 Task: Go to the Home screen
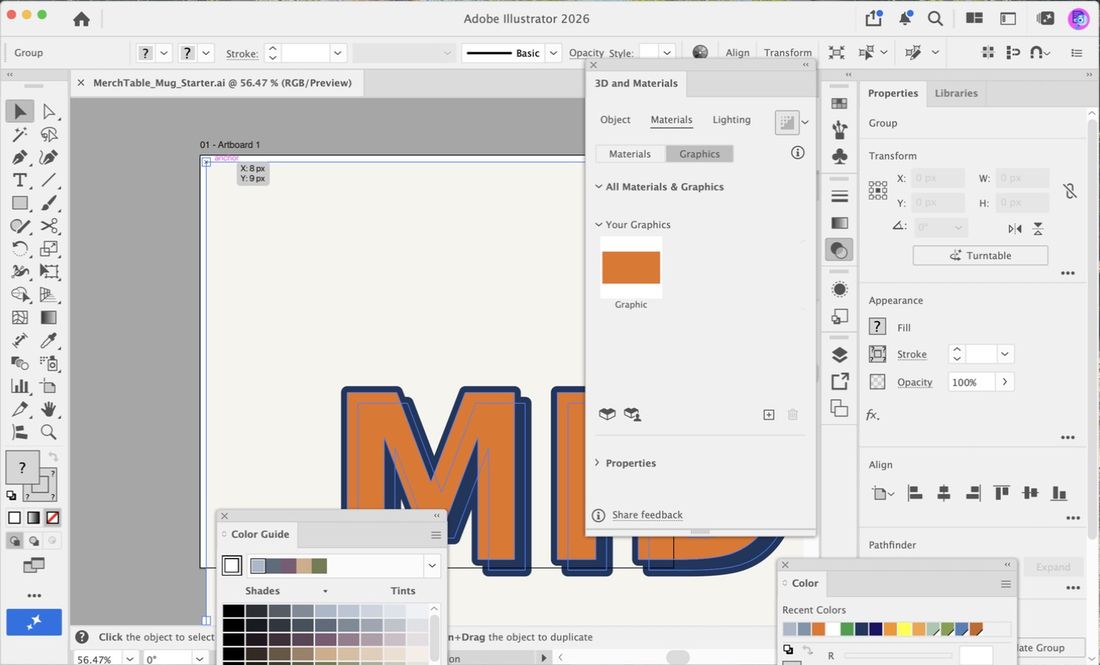(x=81, y=19)
